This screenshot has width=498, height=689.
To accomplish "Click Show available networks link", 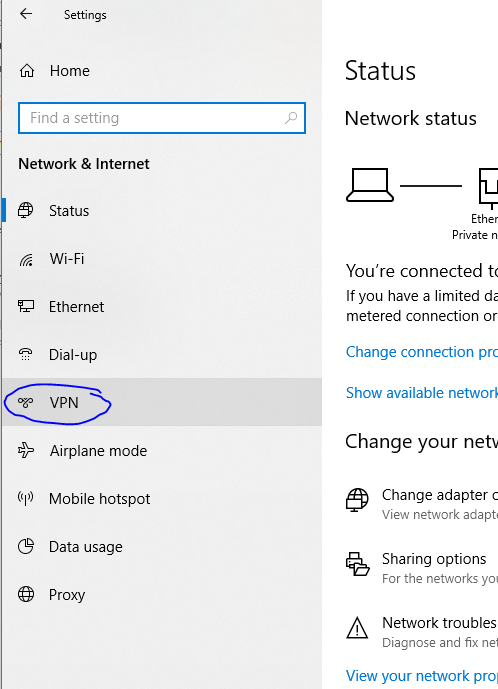I will click(422, 392).
